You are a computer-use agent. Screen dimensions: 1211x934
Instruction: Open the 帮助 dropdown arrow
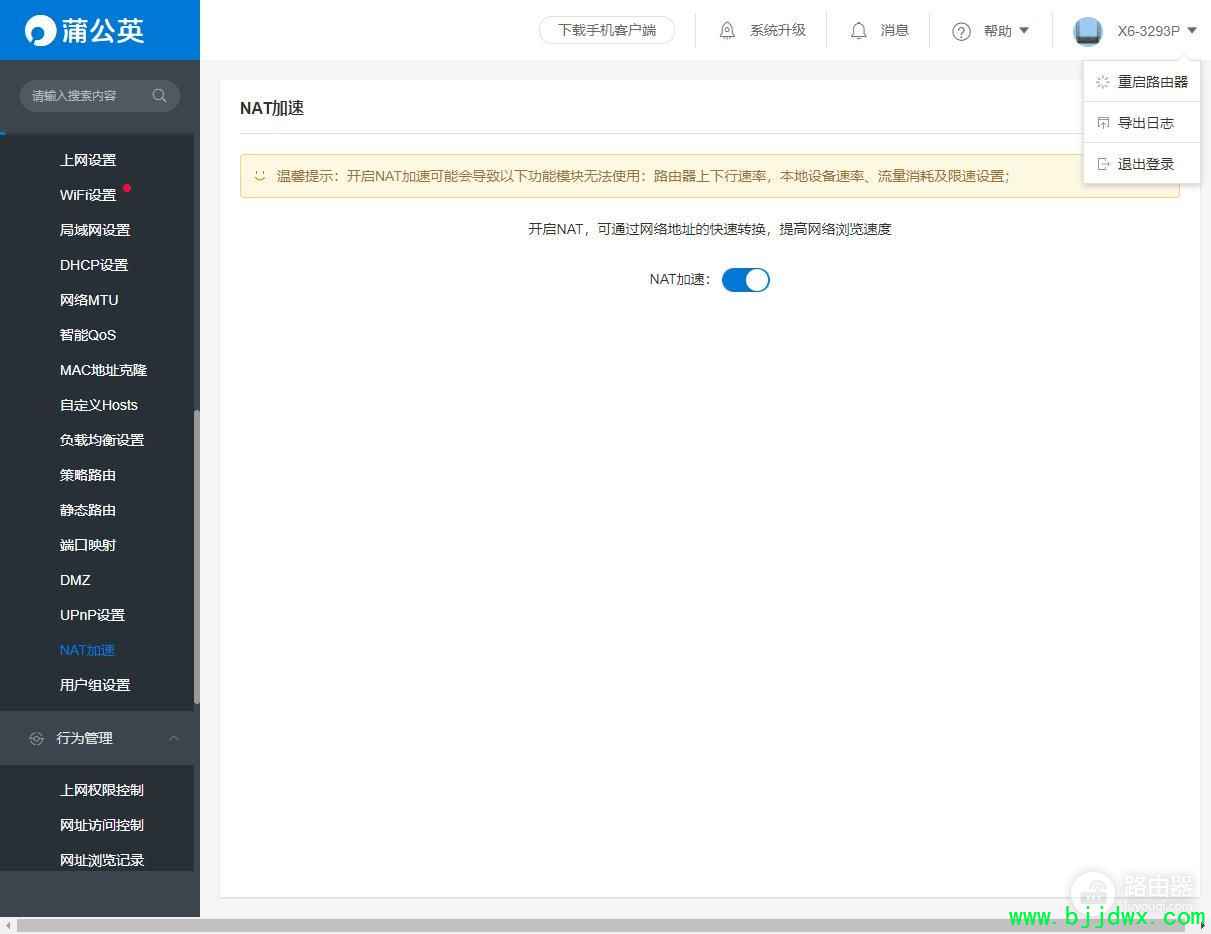click(1024, 31)
